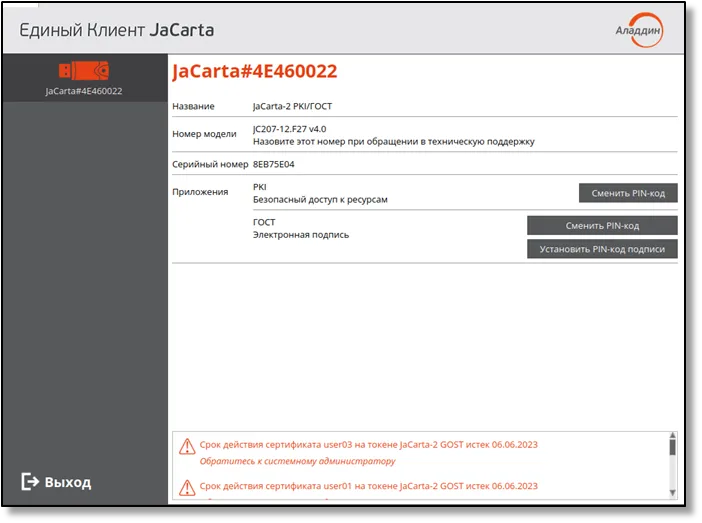
Task: Click the Выход exit arrow icon
Action: point(30,482)
